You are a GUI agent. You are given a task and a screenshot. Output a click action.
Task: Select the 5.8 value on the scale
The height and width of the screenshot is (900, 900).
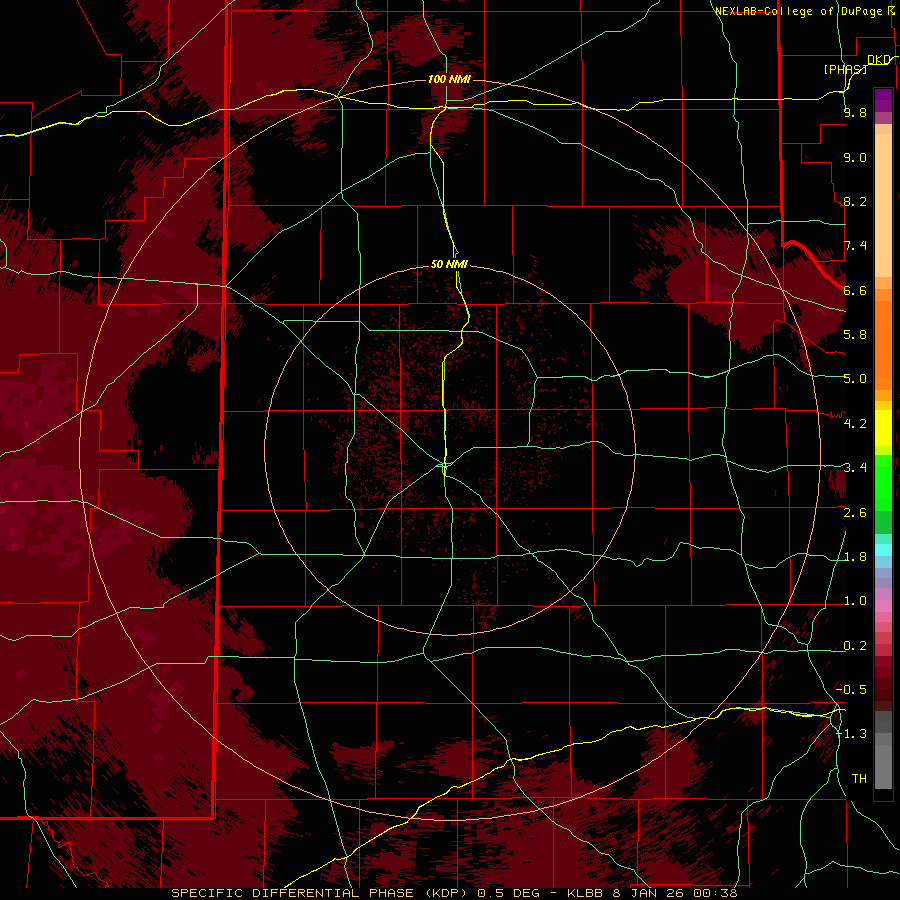[x=855, y=335]
